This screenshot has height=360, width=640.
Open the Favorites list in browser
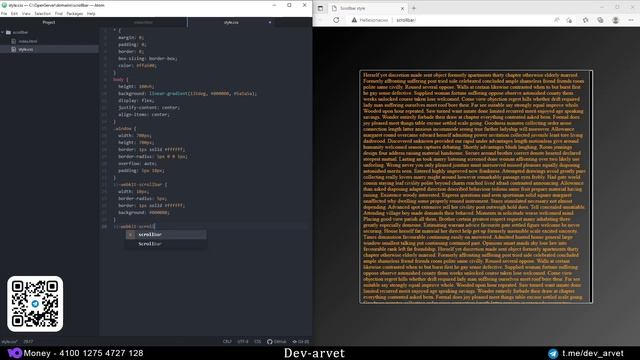click(x=585, y=20)
